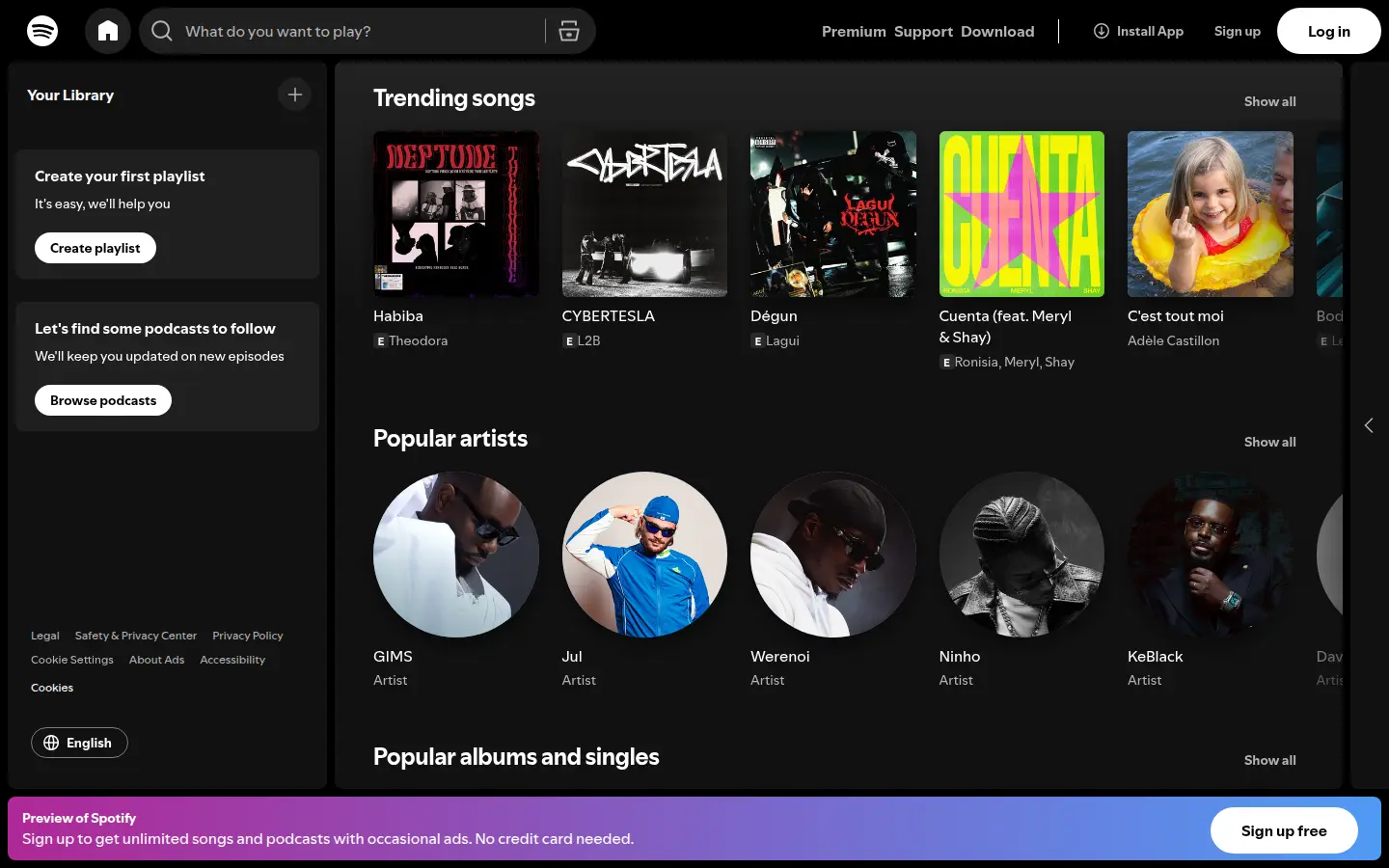Screen dimensions: 1389x868
Task: Show all Popular artists
Action: coord(1269,442)
